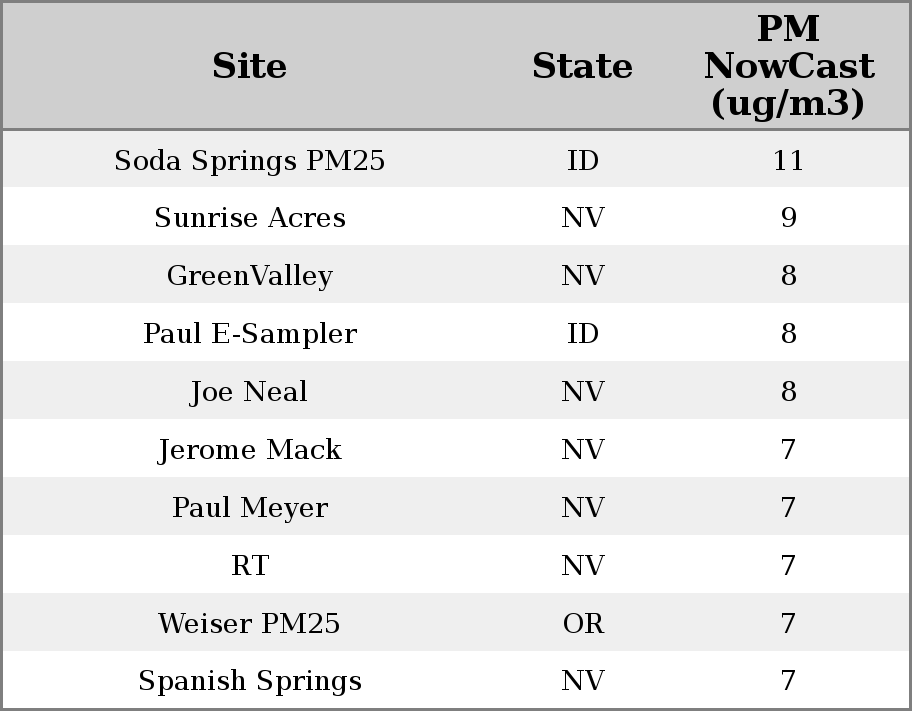Image resolution: width=912 pixels, height=711 pixels.
Task: Click the State column header
Action: (582, 67)
